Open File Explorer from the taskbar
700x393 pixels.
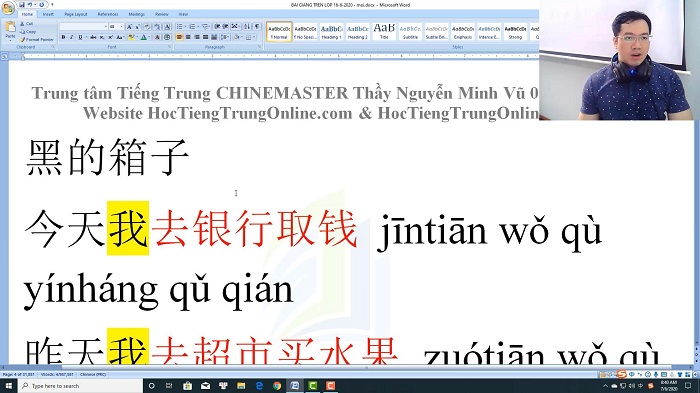(x=241, y=386)
